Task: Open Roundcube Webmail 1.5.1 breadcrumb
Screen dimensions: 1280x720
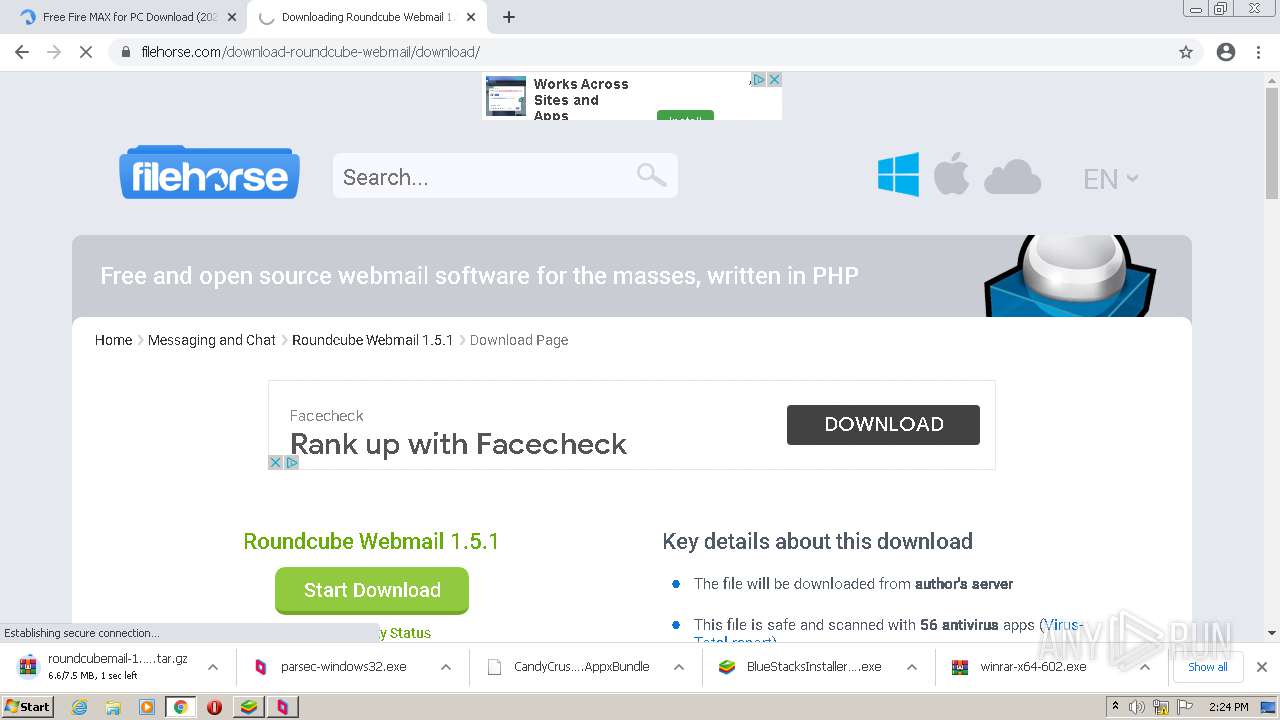Action: point(372,340)
